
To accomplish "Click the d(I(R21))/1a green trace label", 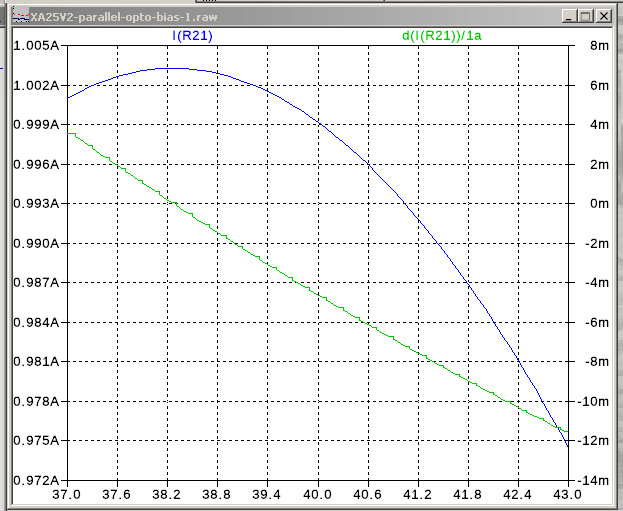I will (441, 36).
